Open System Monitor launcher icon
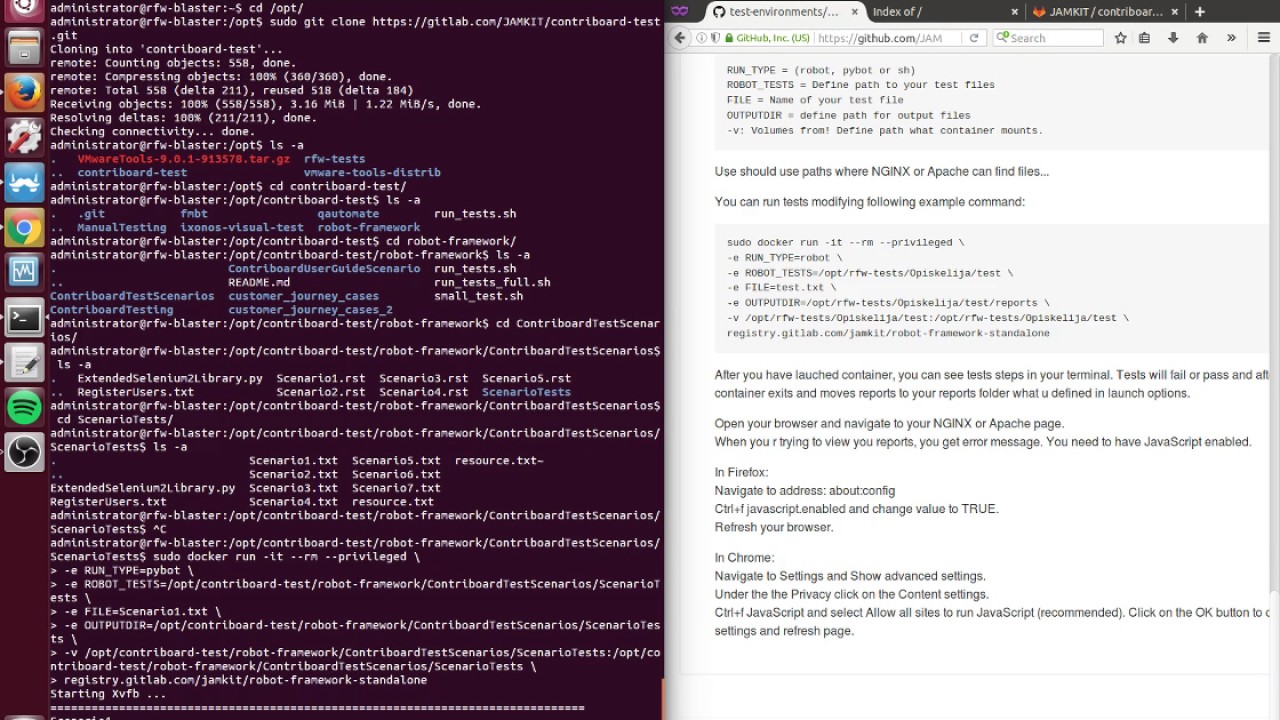This screenshot has height=720, width=1280. click(x=24, y=271)
